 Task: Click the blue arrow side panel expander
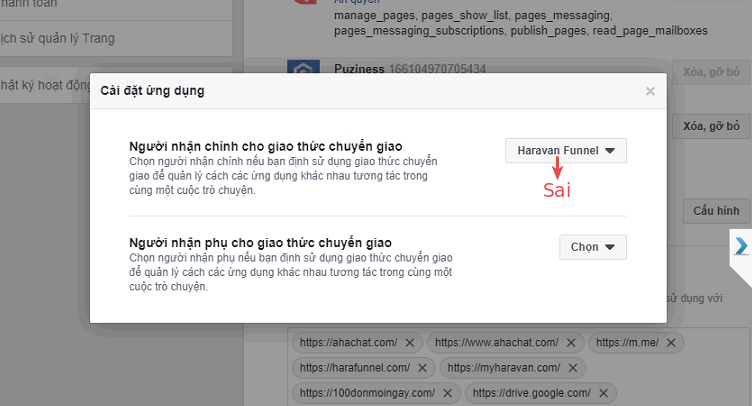pyautogui.click(x=741, y=246)
